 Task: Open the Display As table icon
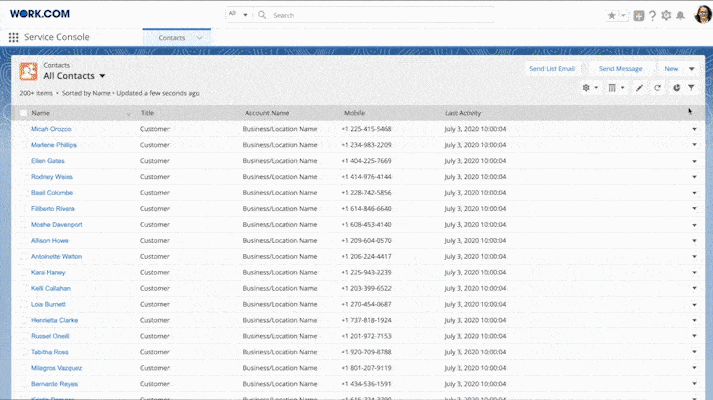pos(616,88)
